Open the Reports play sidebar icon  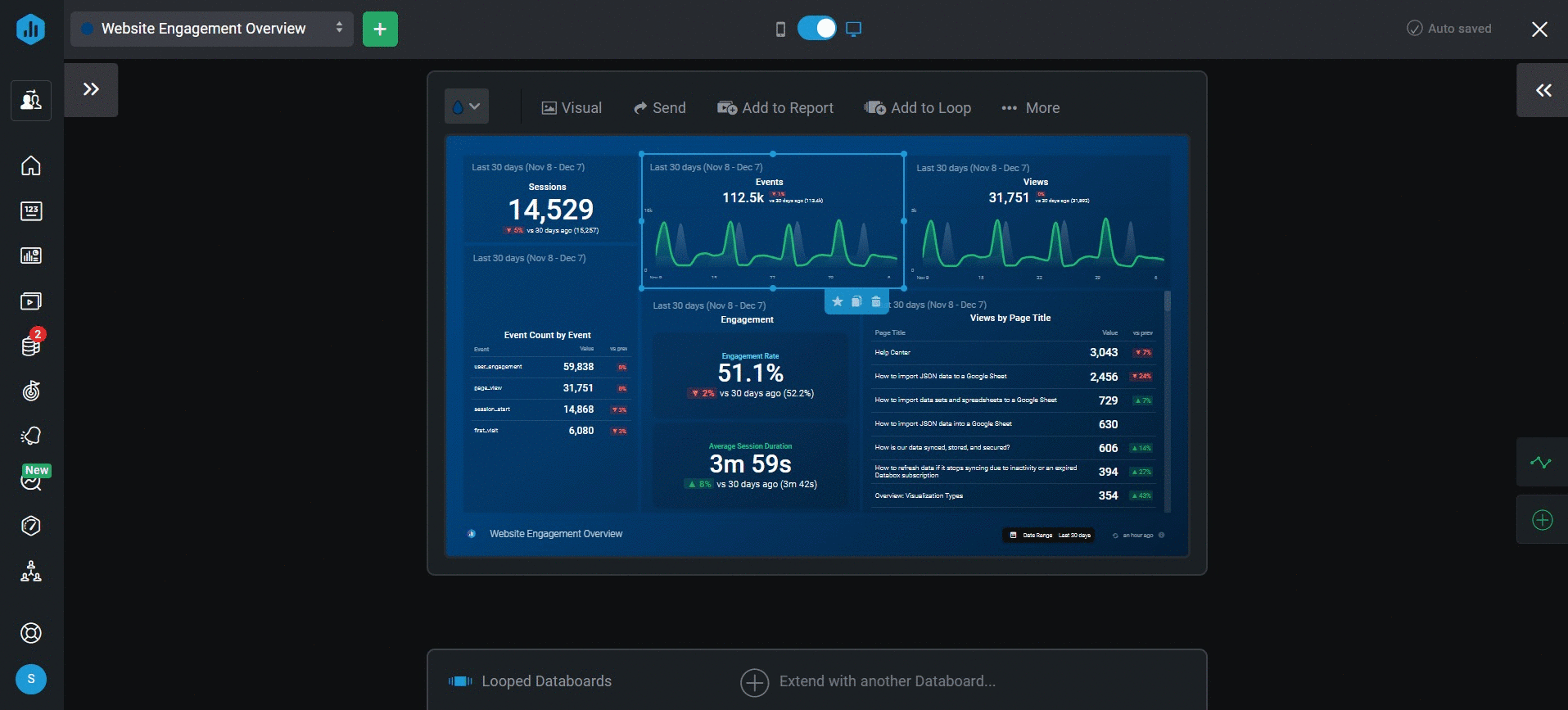point(31,301)
